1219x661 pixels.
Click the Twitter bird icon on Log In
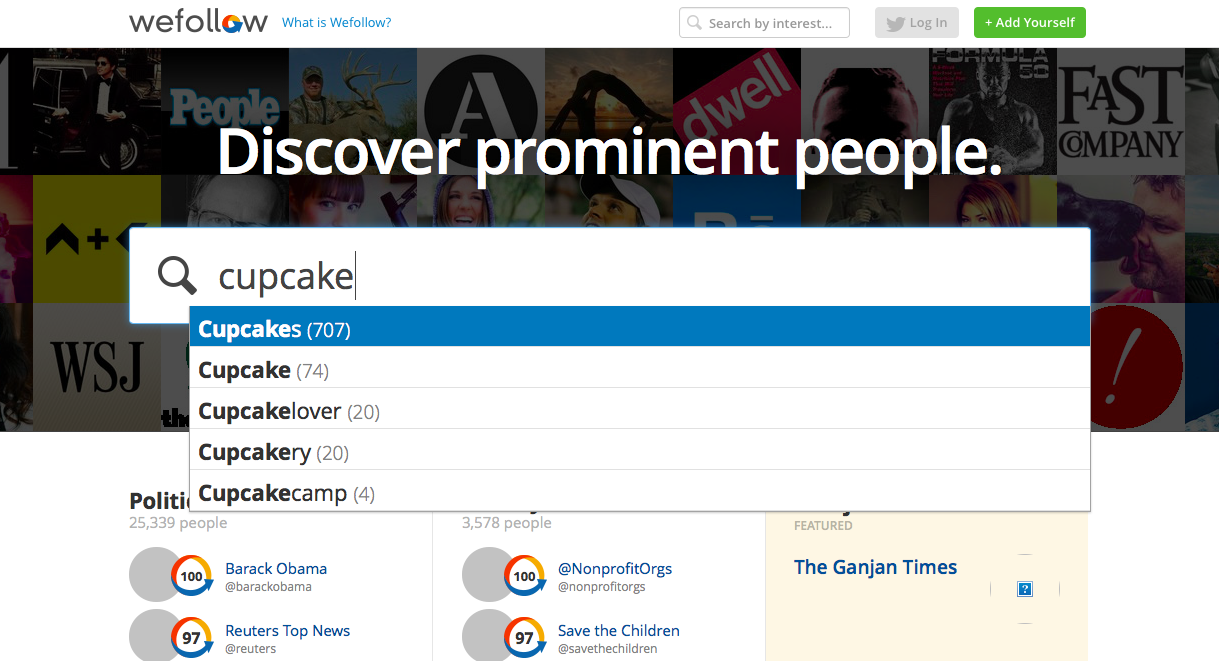[895, 23]
